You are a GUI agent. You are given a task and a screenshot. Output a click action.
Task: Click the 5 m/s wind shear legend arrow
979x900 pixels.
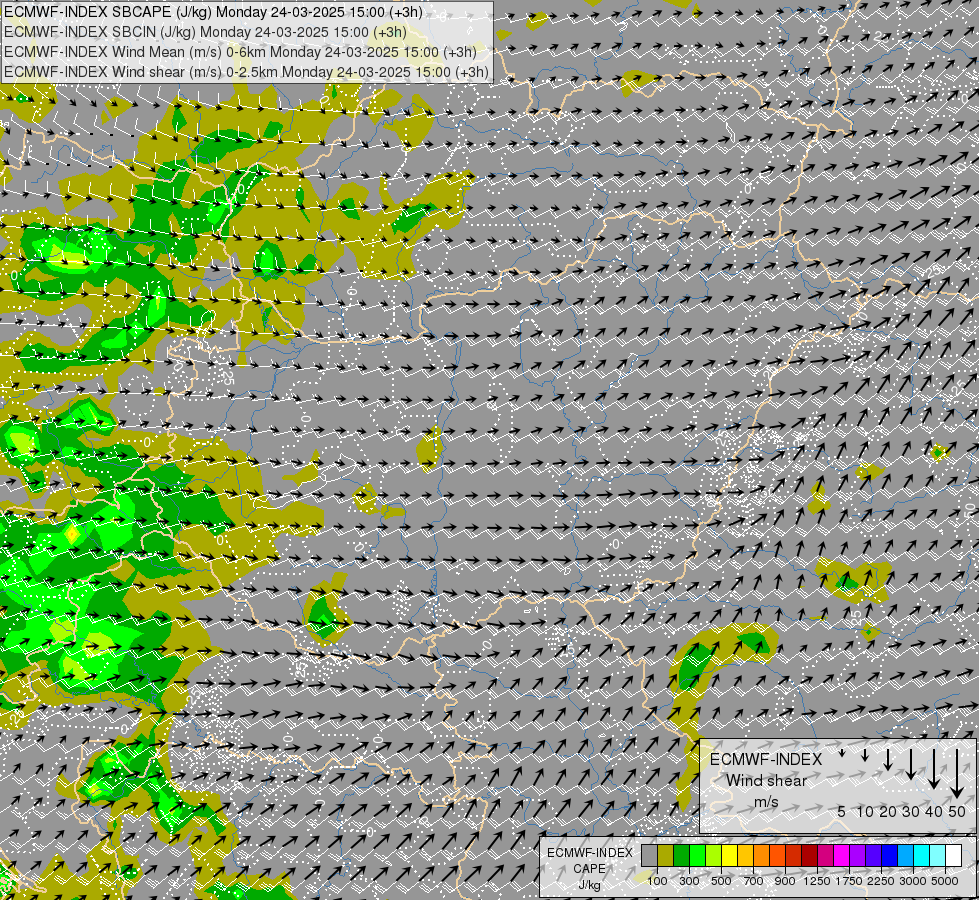coord(842,753)
